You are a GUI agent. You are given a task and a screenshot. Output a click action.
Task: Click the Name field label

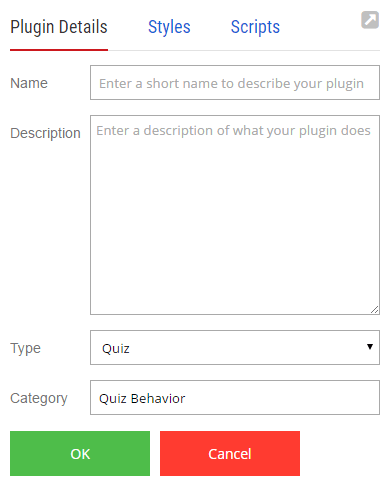pos(29,83)
